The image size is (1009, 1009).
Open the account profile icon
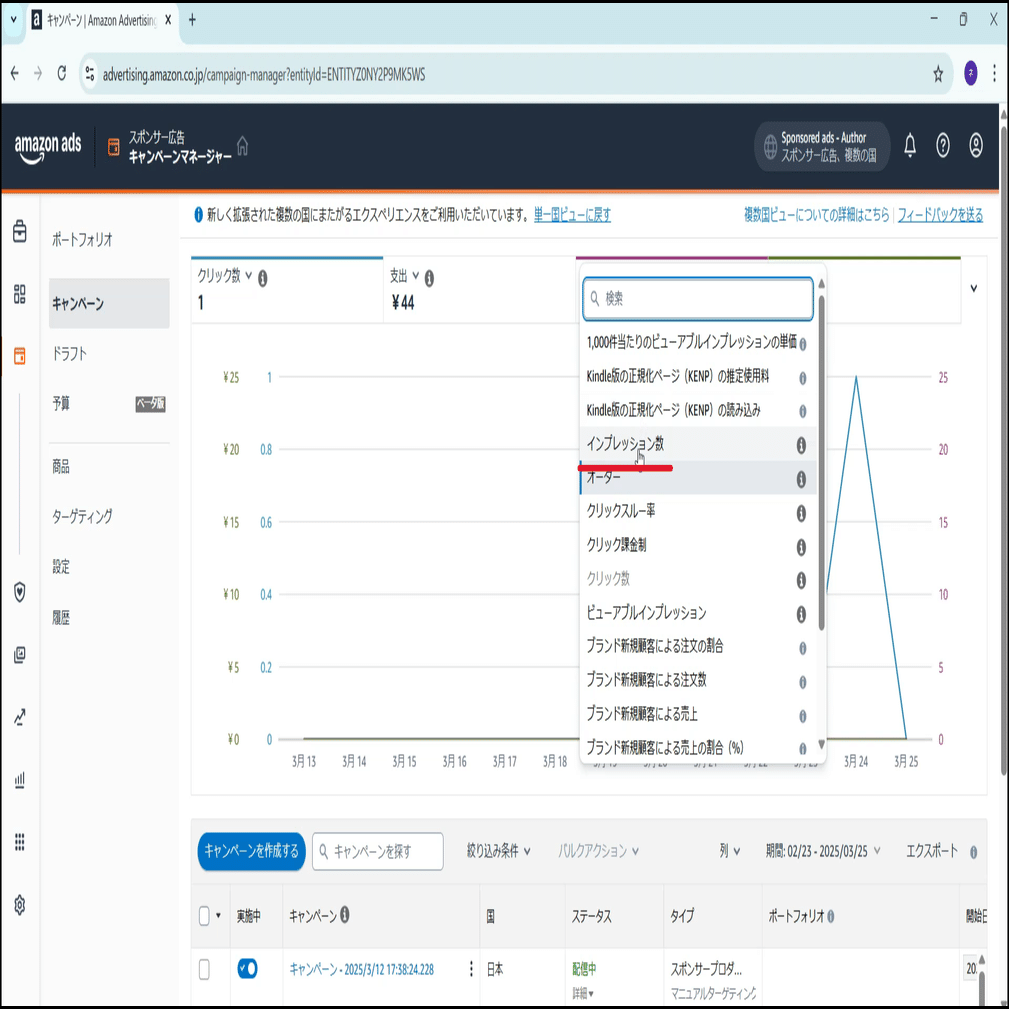tap(976, 145)
